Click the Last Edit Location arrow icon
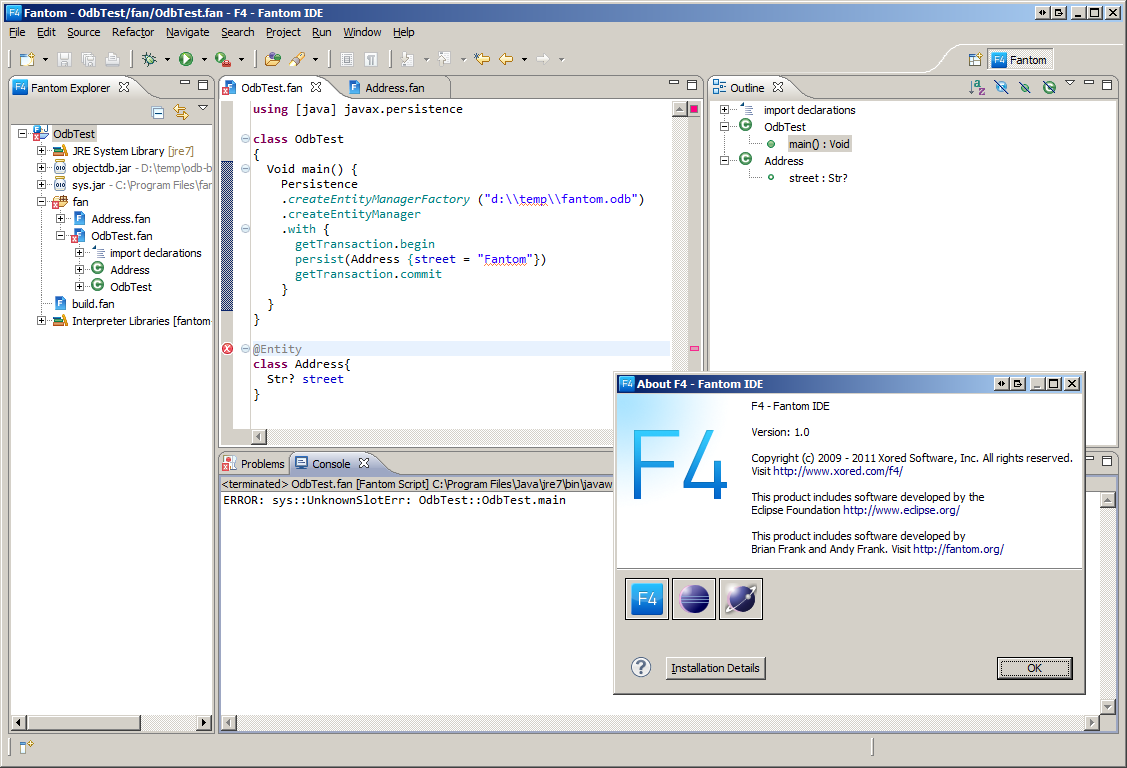This screenshot has width=1127, height=768. (x=482, y=59)
